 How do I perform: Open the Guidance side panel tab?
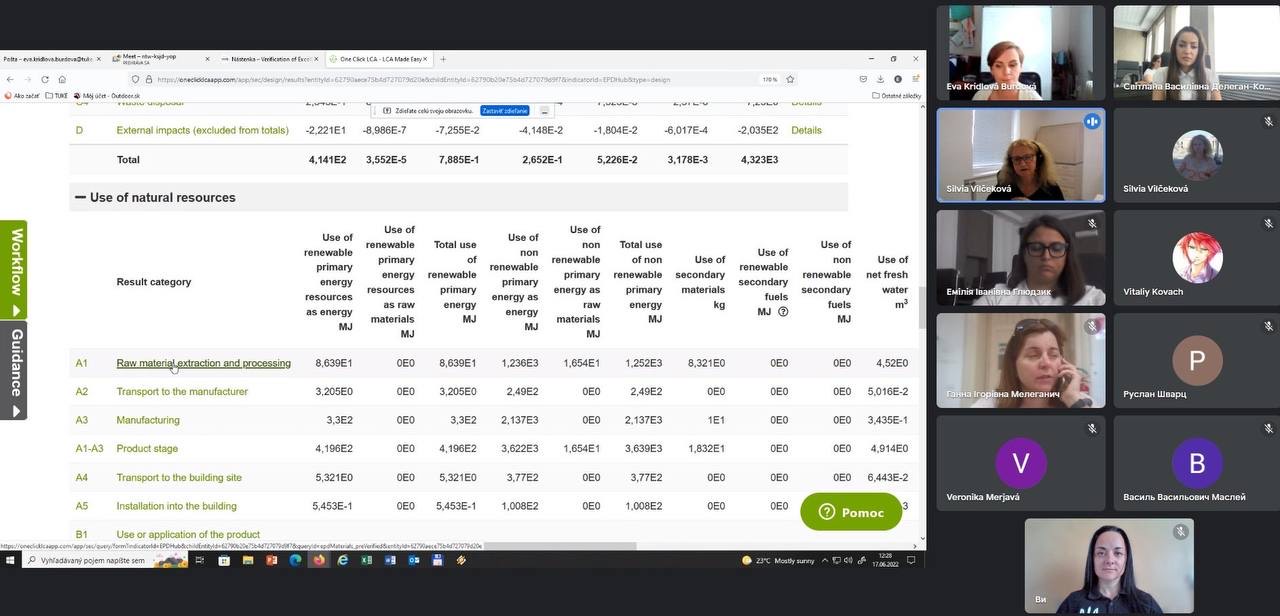[14, 371]
